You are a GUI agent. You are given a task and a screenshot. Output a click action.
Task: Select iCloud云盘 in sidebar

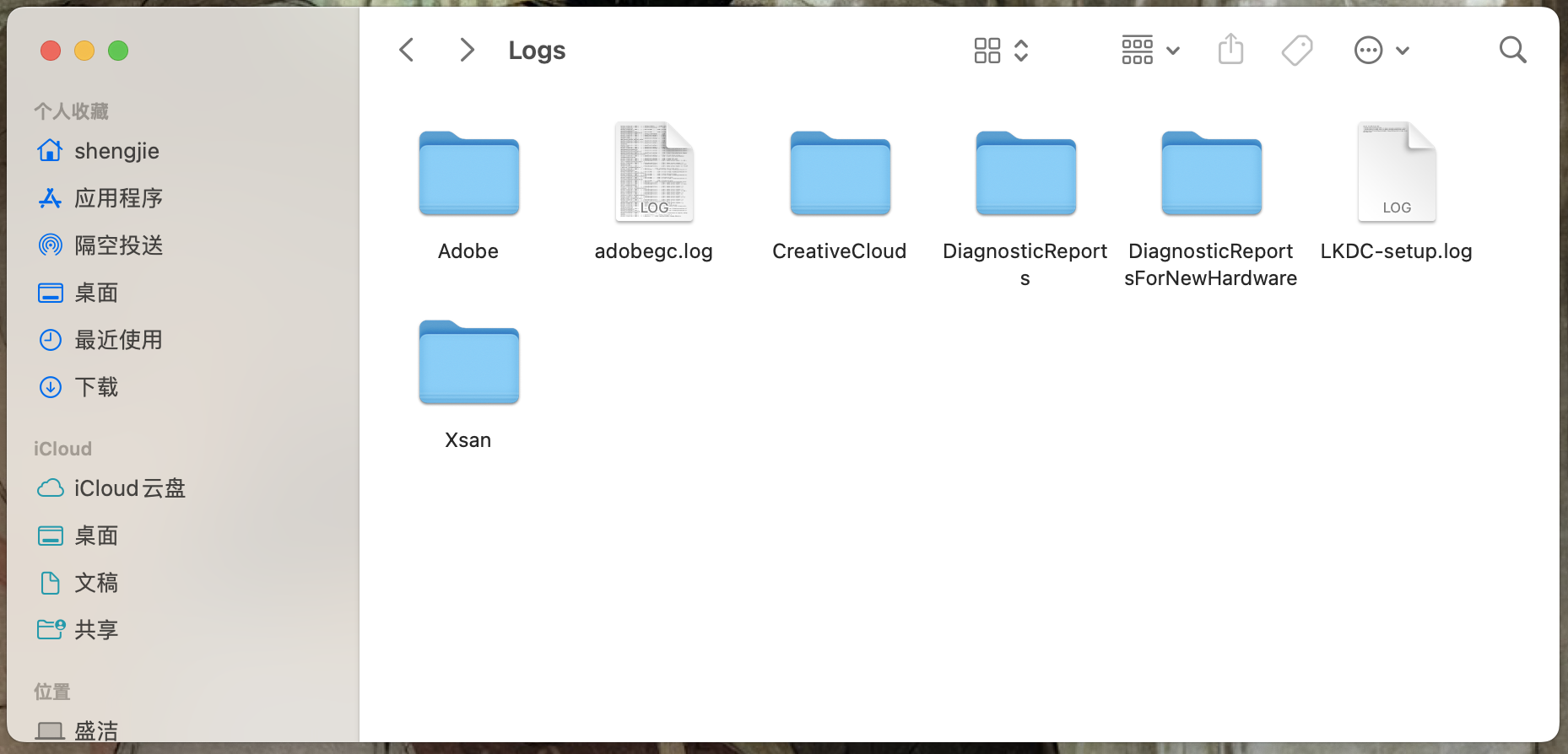click(129, 488)
